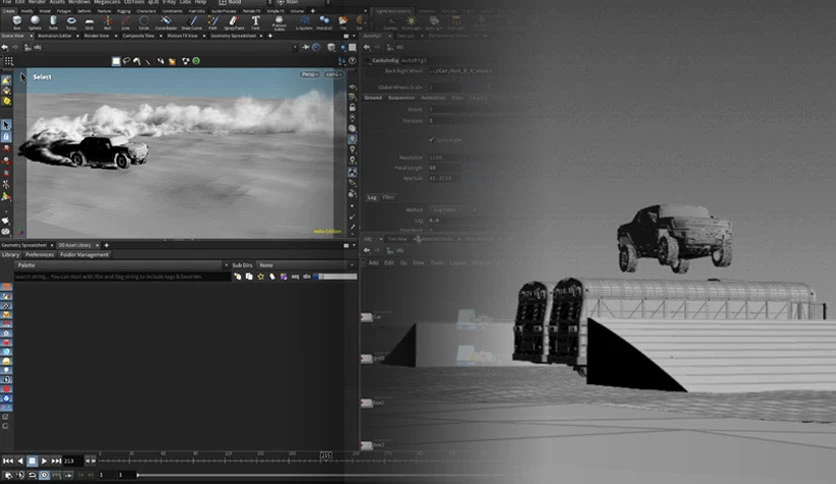Toggle real-time playback button
836x484 pixels.
44,475
